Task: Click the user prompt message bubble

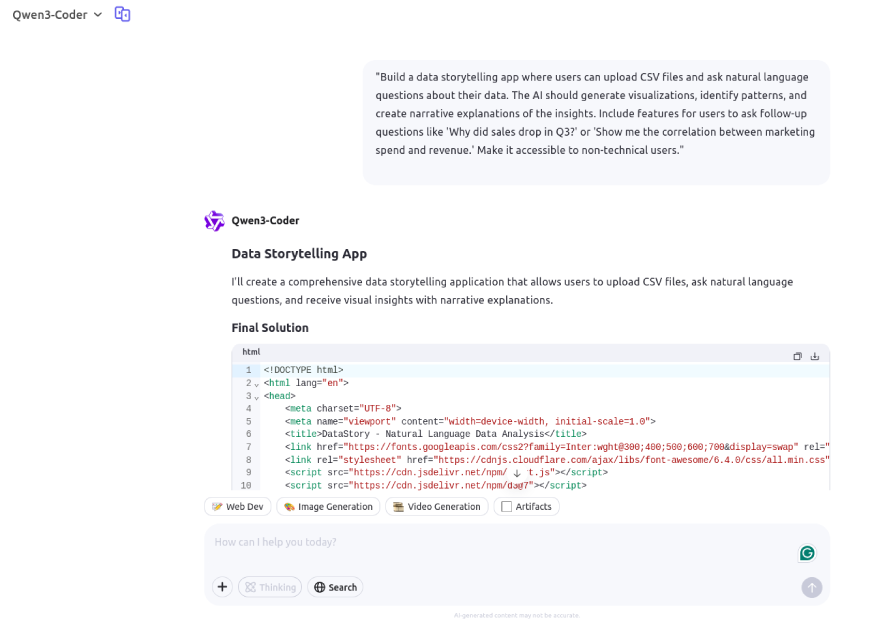Action: (596, 122)
